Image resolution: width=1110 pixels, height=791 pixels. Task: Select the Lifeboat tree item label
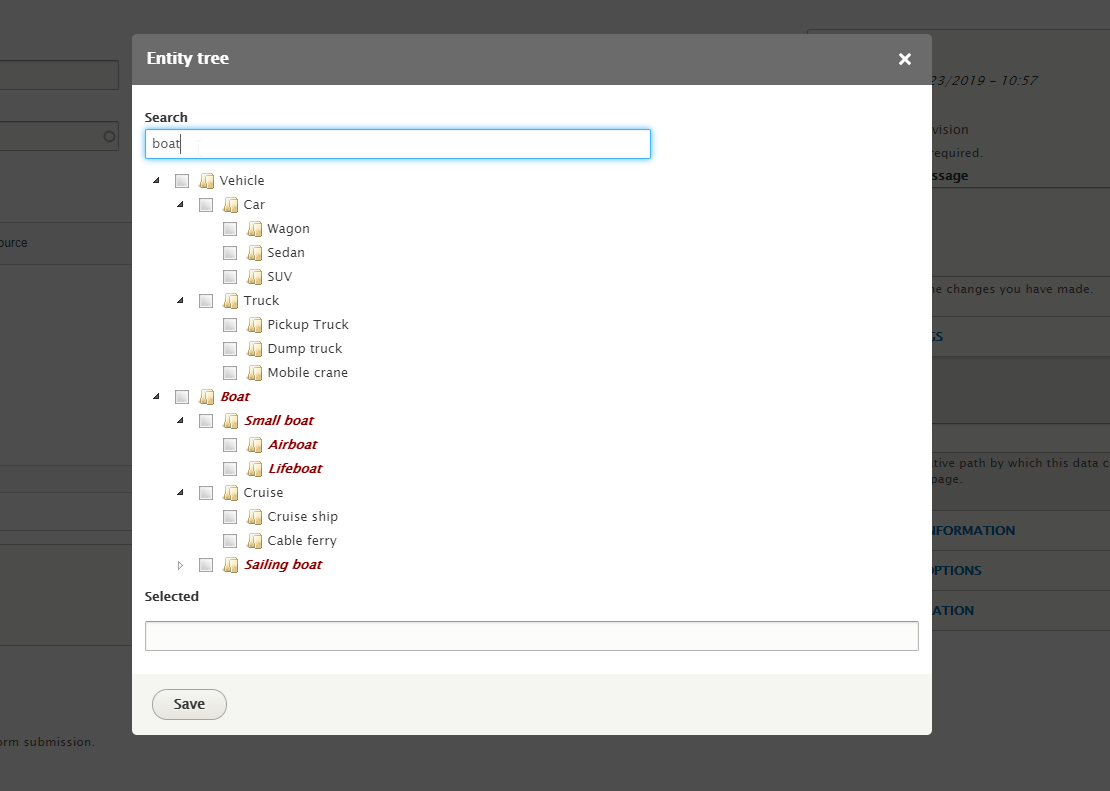pos(295,469)
